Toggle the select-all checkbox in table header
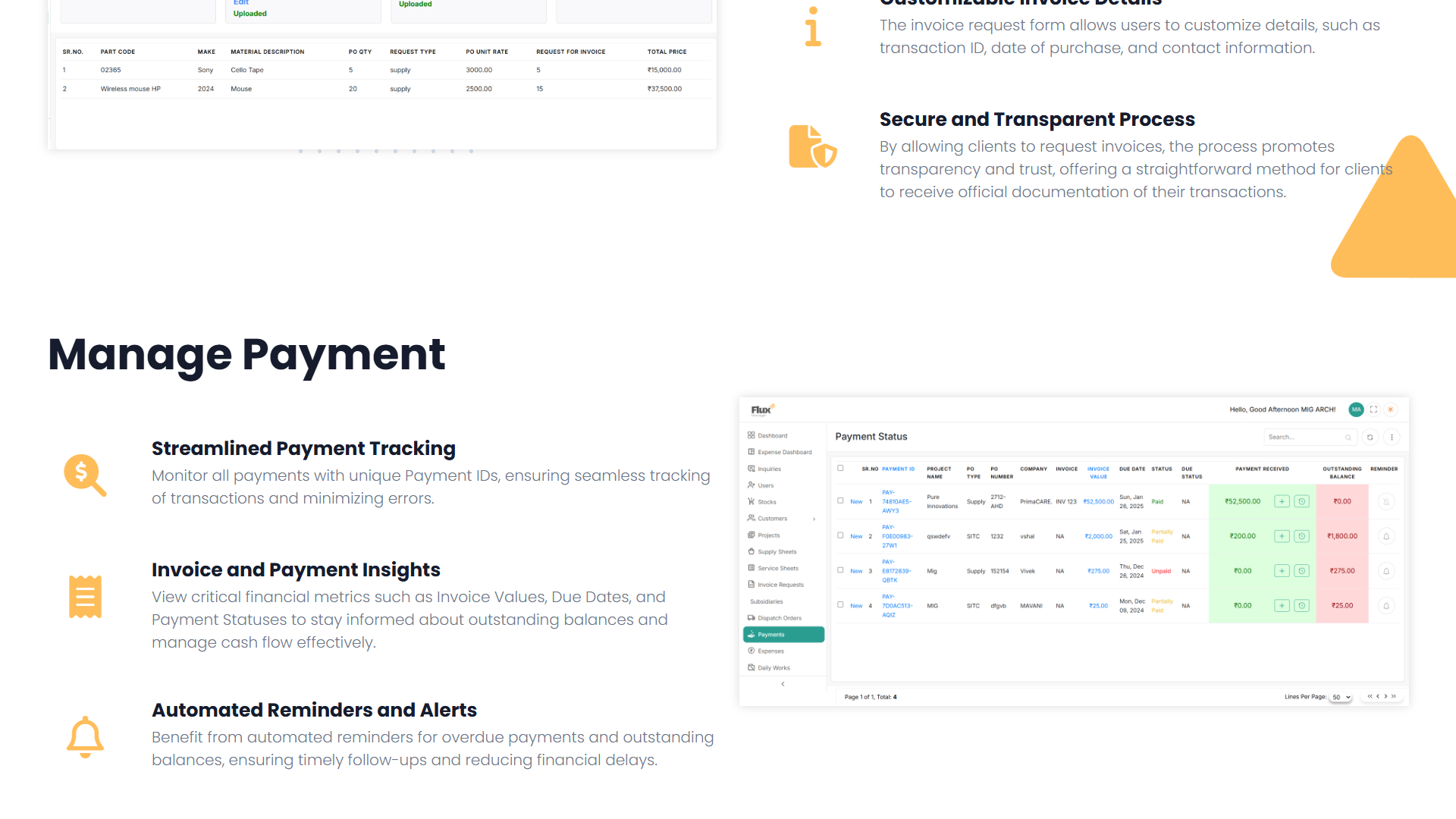 point(840,469)
